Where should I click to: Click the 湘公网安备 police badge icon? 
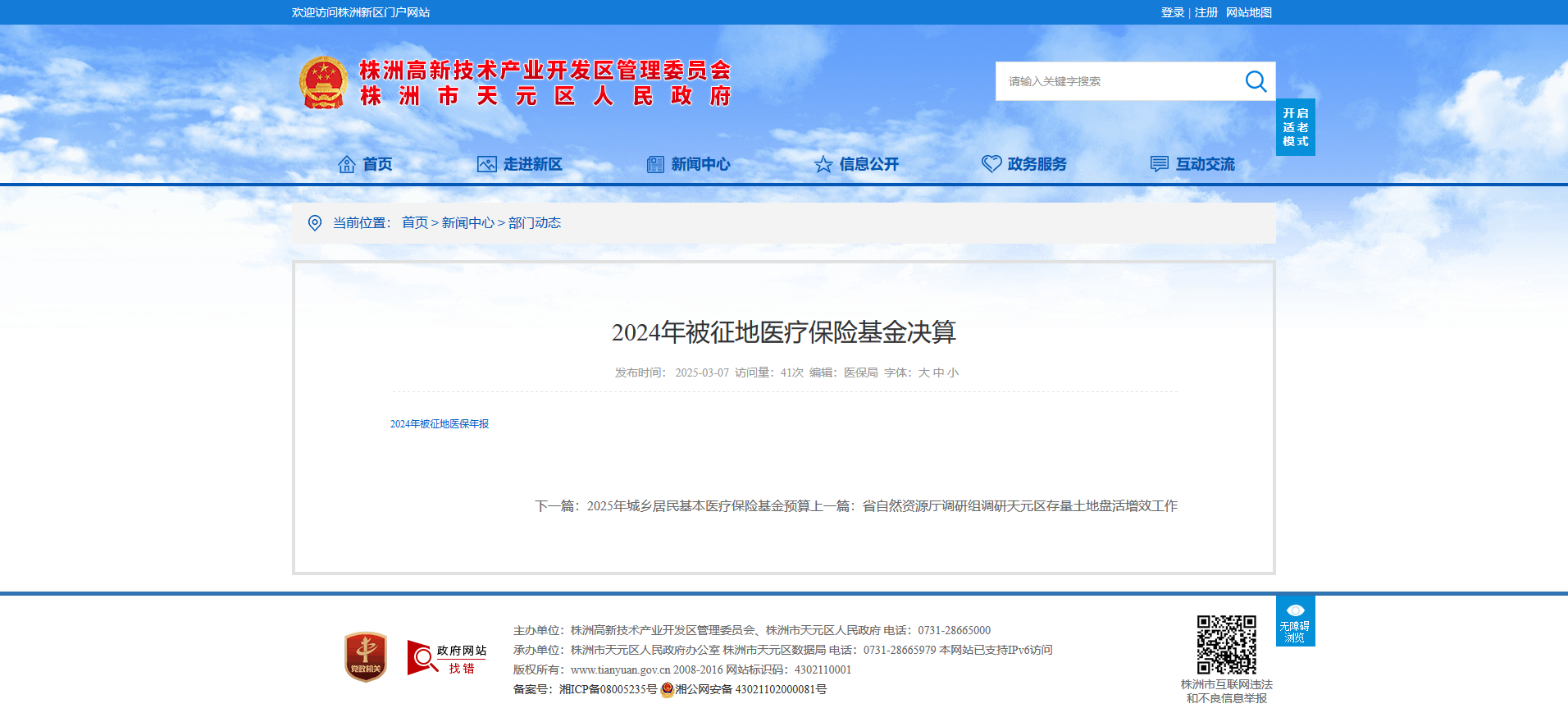tap(668, 690)
